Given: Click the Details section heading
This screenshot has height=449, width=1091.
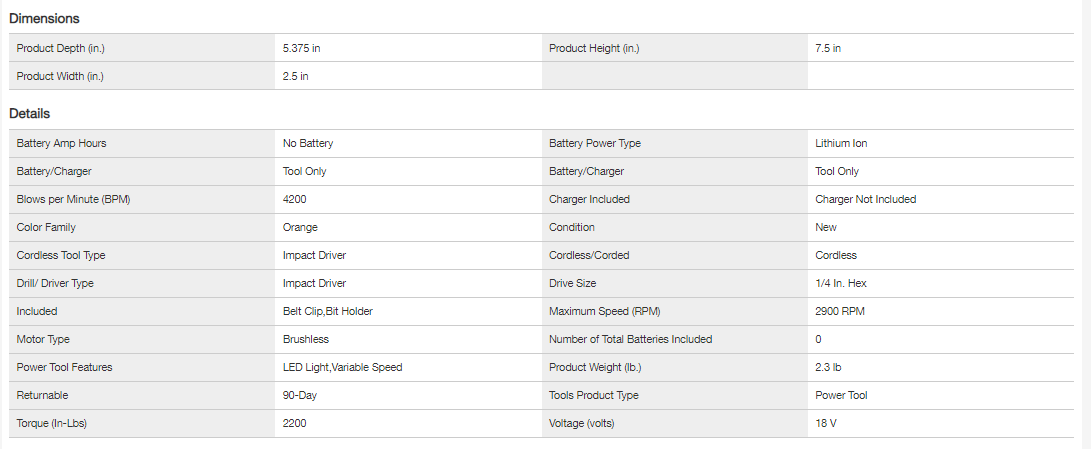Looking at the screenshot, I should (x=30, y=114).
